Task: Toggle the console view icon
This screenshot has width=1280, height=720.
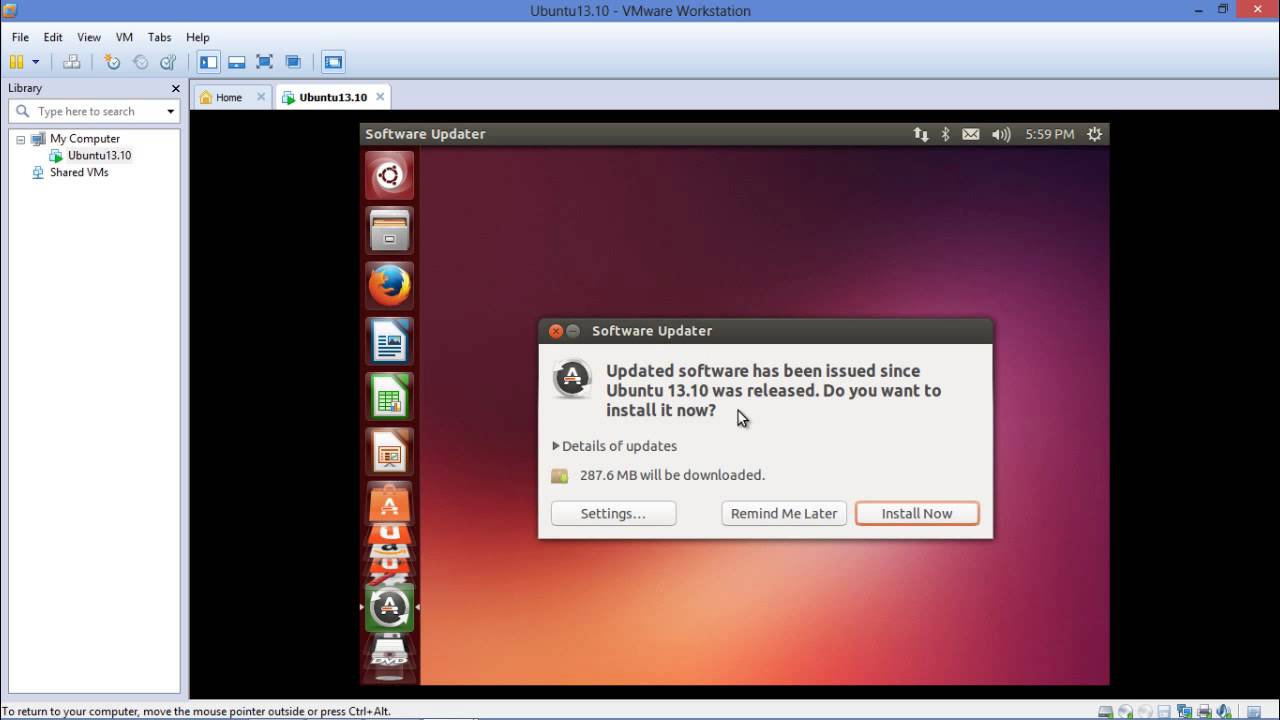Action: pyautogui.click(x=333, y=62)
